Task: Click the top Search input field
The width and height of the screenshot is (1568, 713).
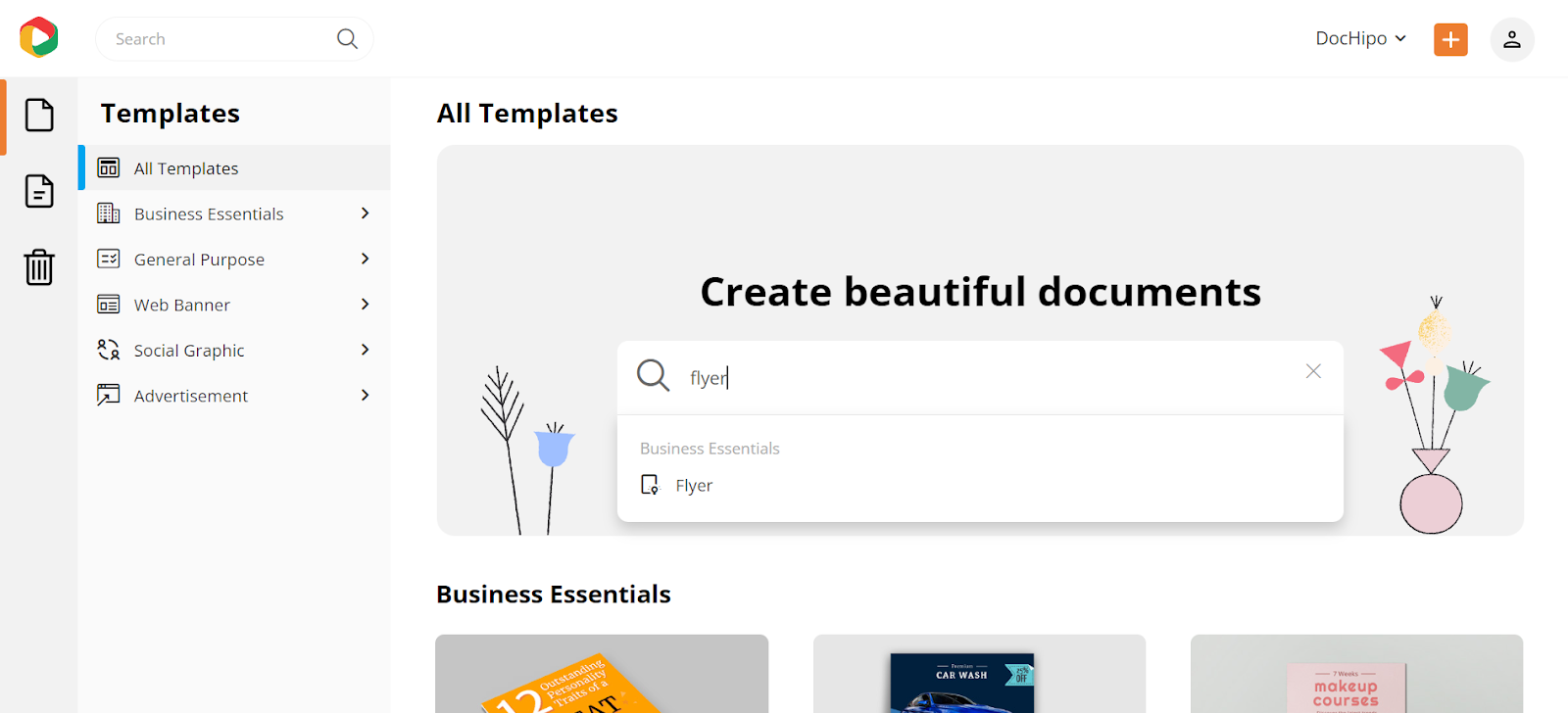Action: [x=234, y=39]
